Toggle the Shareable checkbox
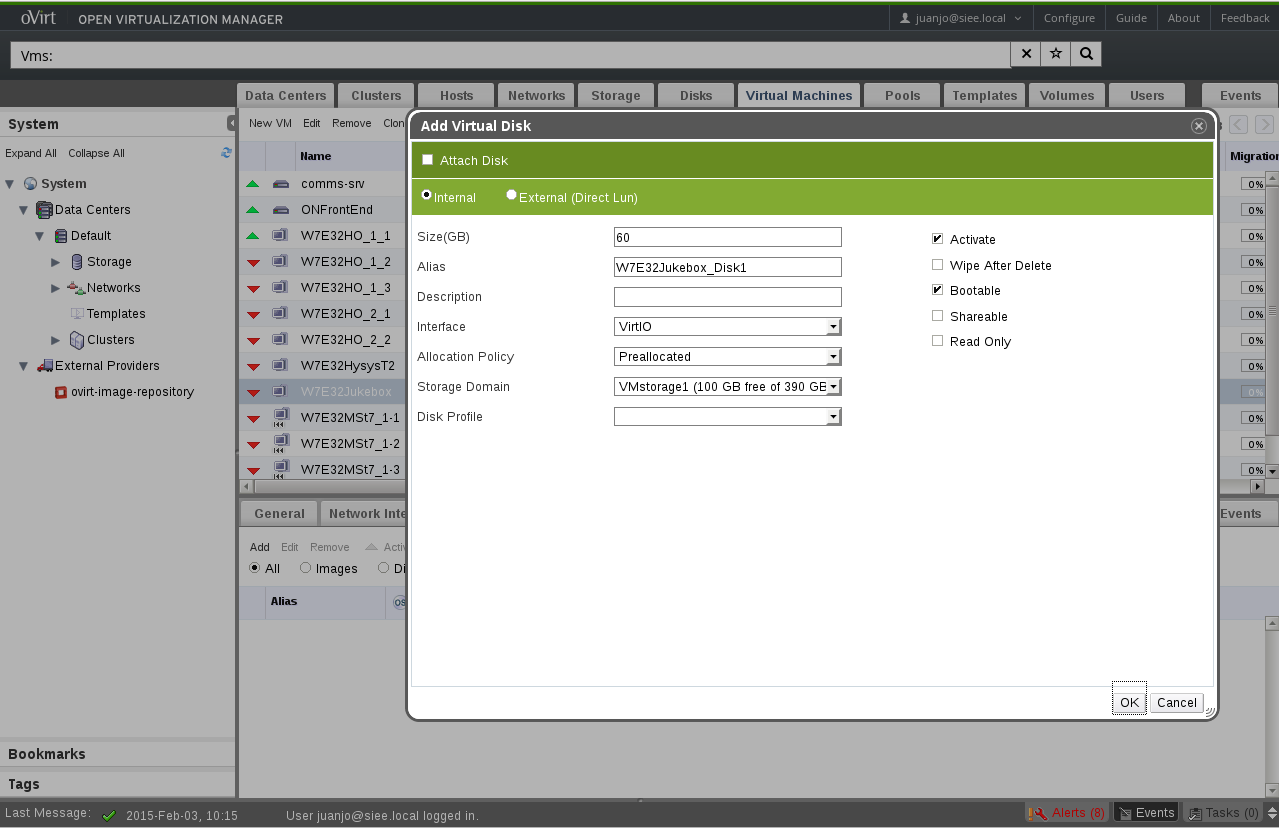Viewport: 1279px width, 829px height. pyautogui.click(x=937, y=316)
